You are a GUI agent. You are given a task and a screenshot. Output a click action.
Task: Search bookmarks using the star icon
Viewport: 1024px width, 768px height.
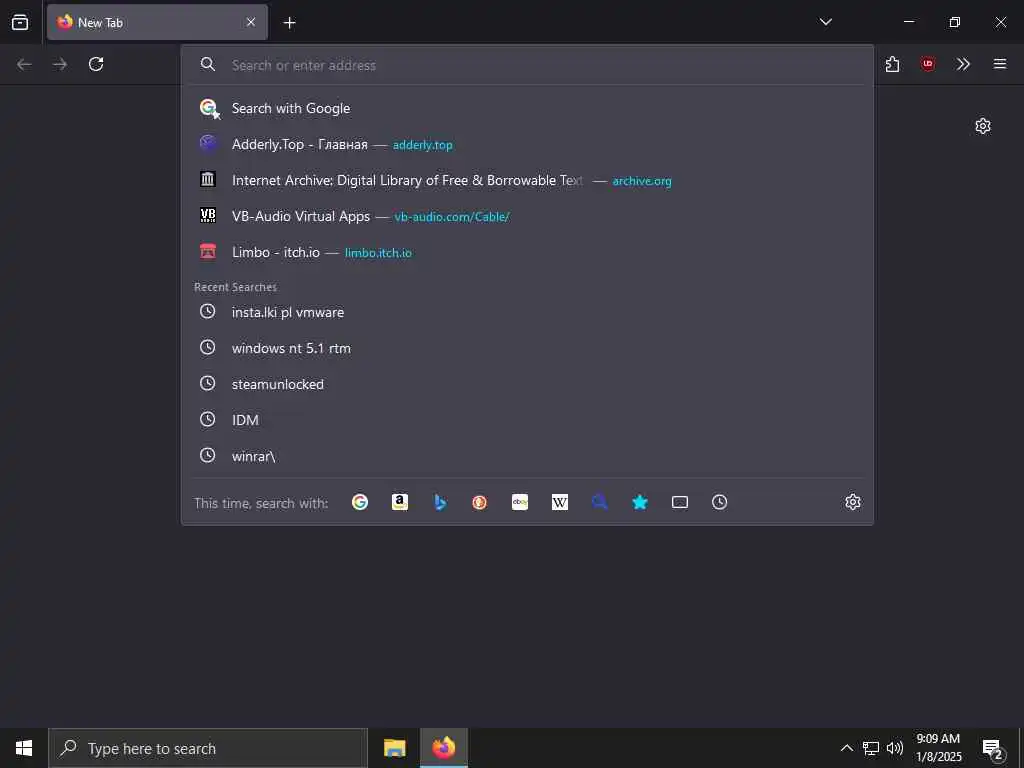[640, 502]
